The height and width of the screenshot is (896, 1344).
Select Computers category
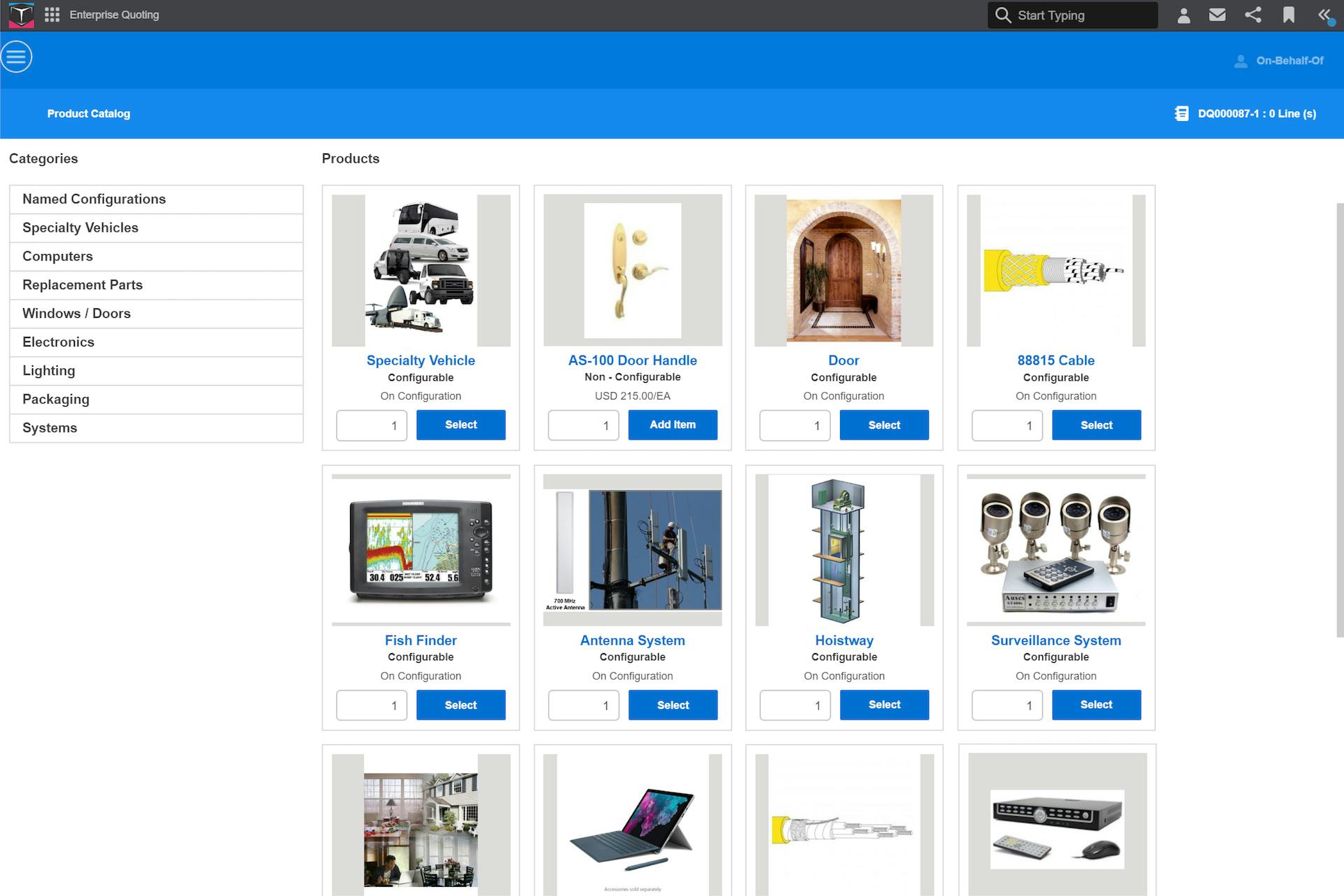(156, 257)
